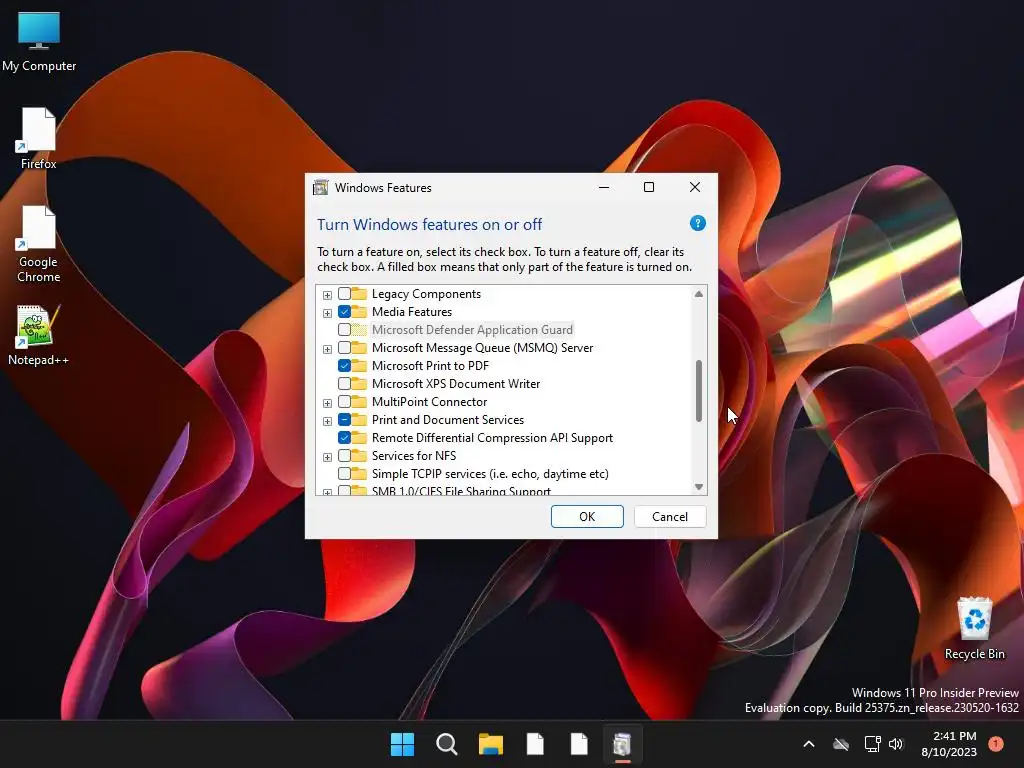This screenshot has width=1024, height=768.
Task: Click OK to apply feature changes
Action: [587, 517]
